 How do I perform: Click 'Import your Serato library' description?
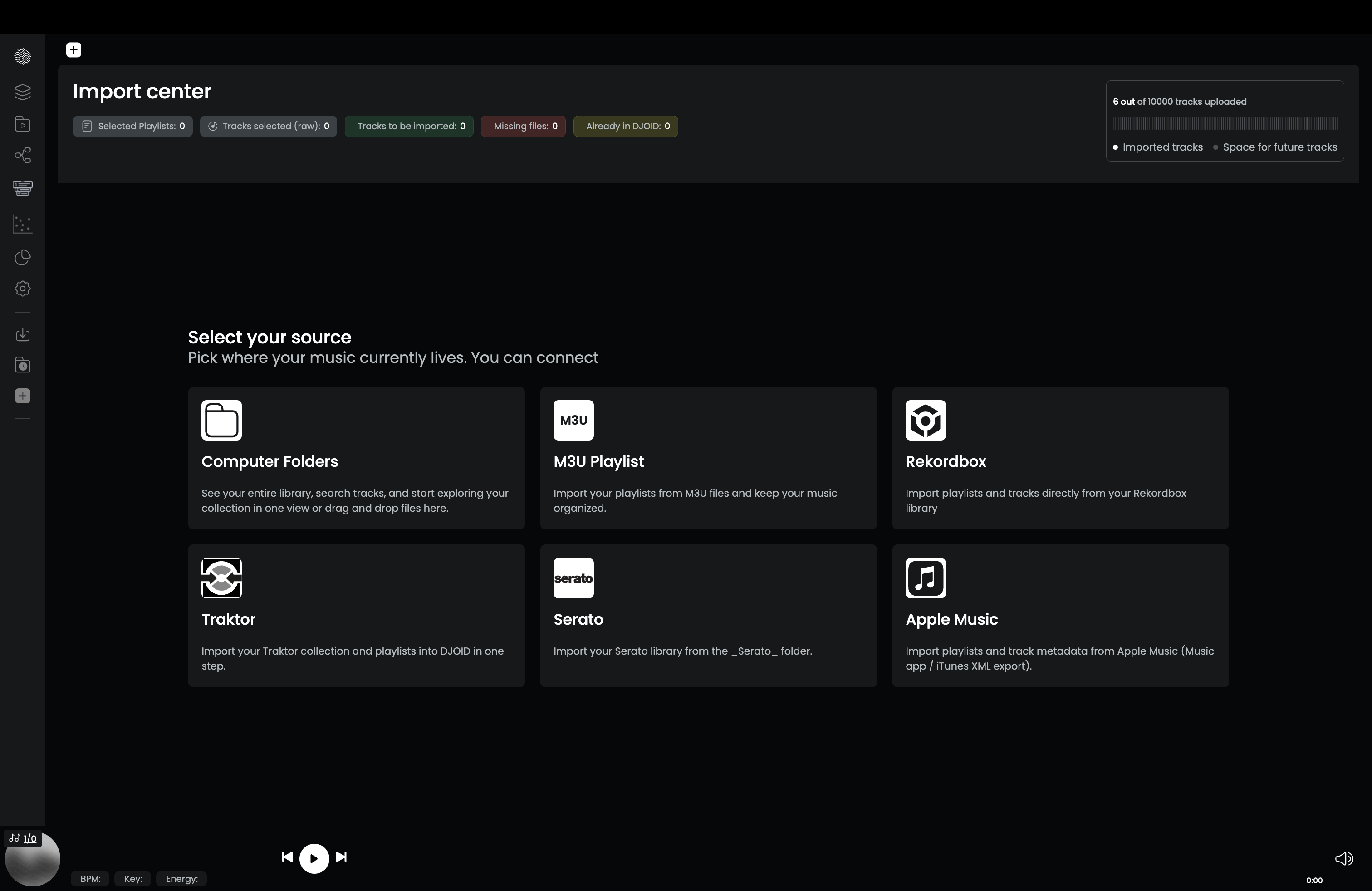pos(682,651)
